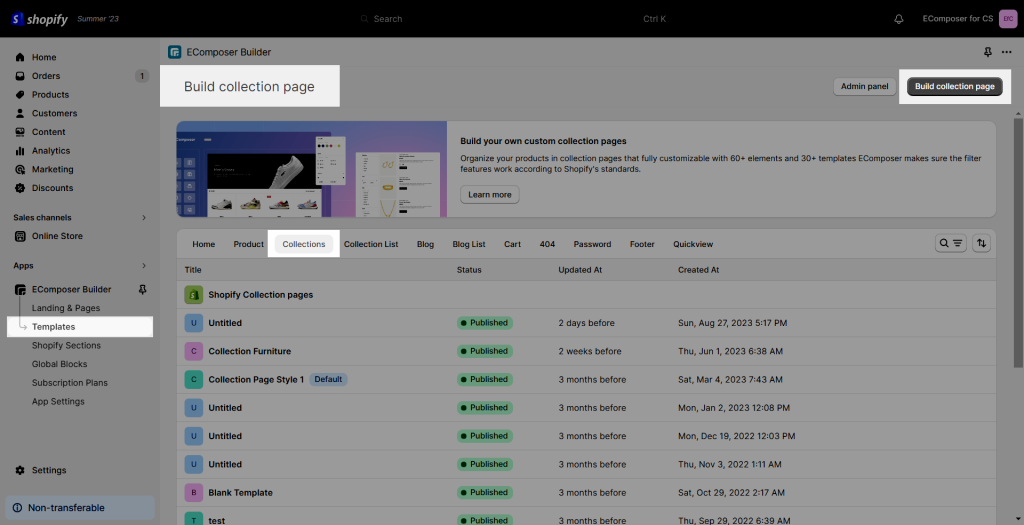Open the Blank Template row
The image size is (1024, 525).
coord(586,492)
